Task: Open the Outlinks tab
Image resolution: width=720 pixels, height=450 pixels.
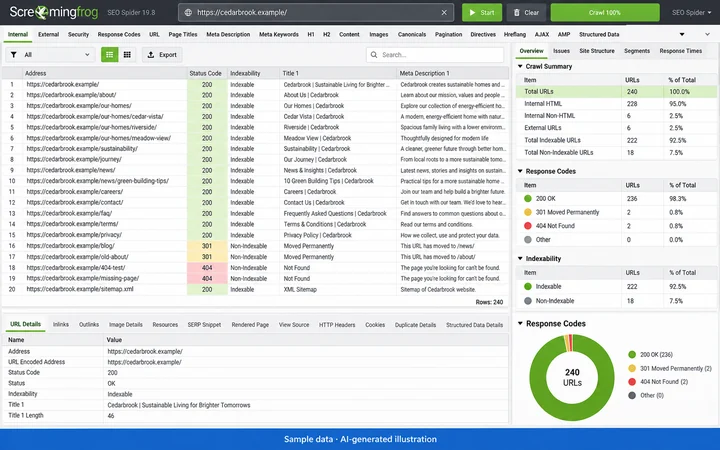Action: [x=89, y=325]
